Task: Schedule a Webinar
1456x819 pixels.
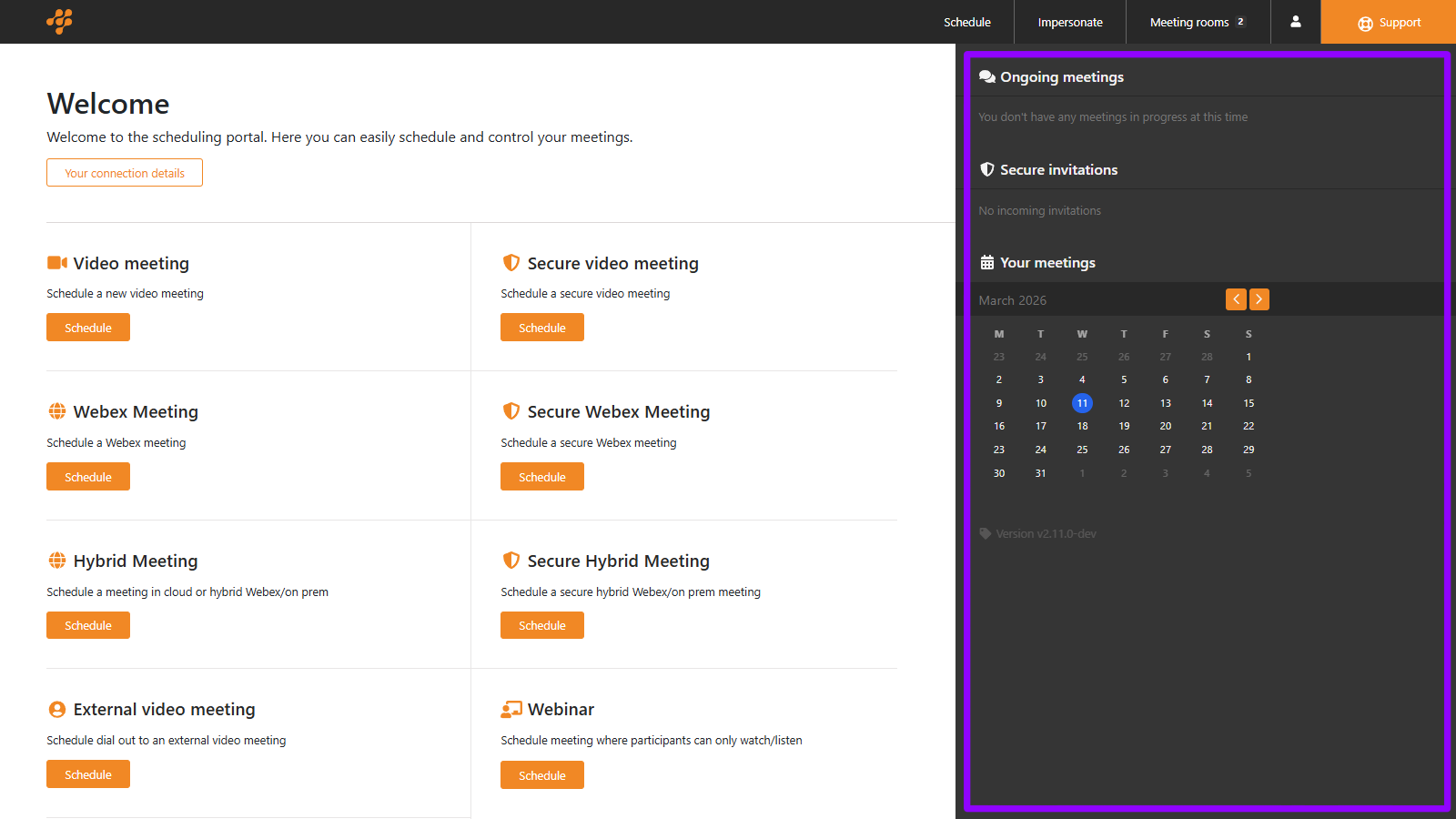Action: pos(542,775)
